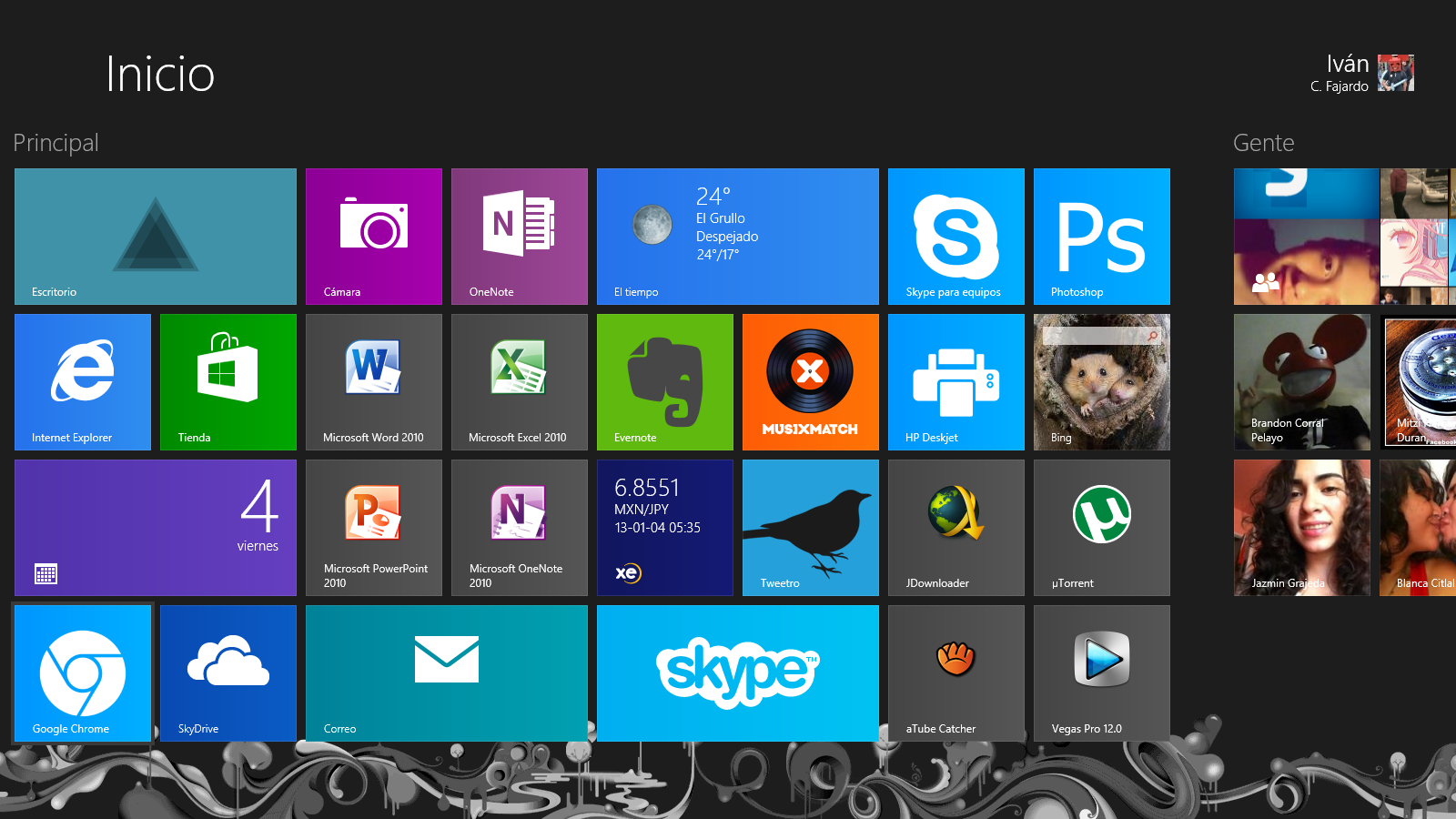Open Jazmin Grajeda contact tile

click(1302, 528)
